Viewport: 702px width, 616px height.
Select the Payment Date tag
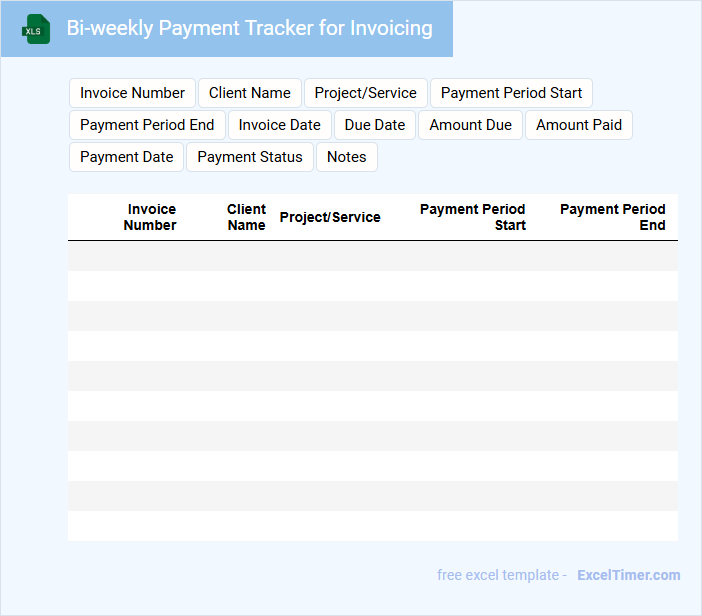point(126,157)
